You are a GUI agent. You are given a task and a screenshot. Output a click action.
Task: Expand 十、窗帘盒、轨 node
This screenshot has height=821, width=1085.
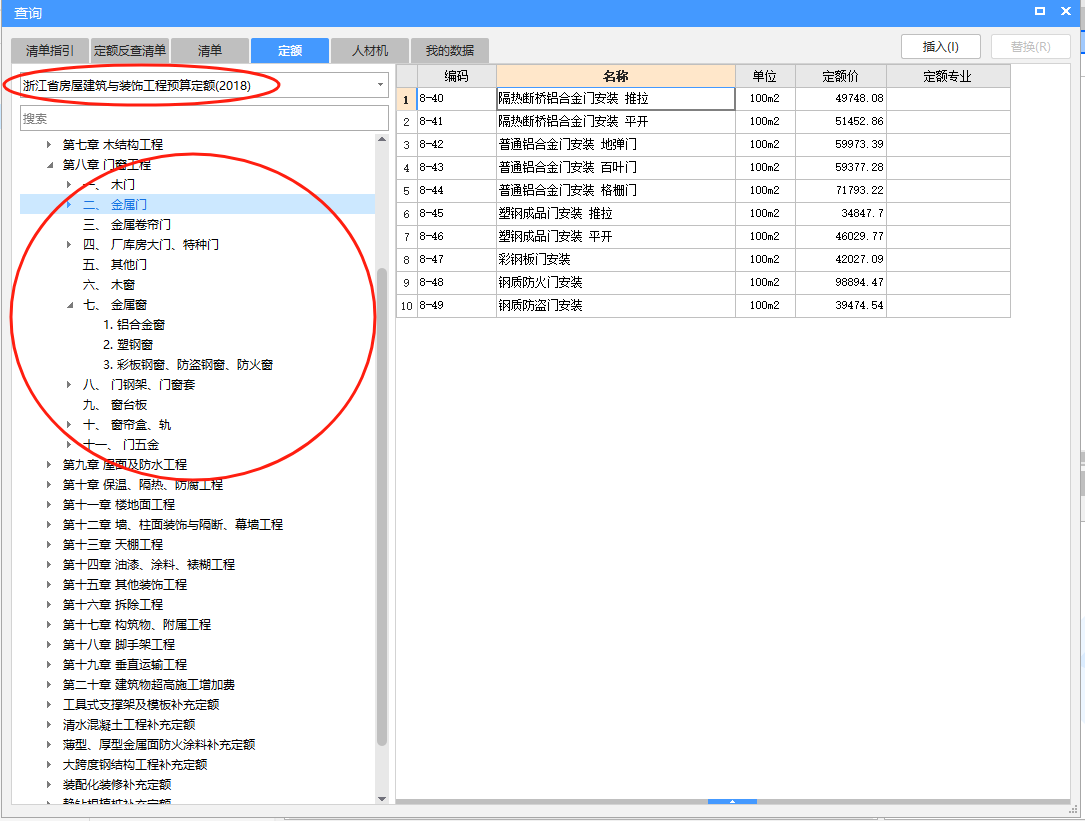[69, 425]
